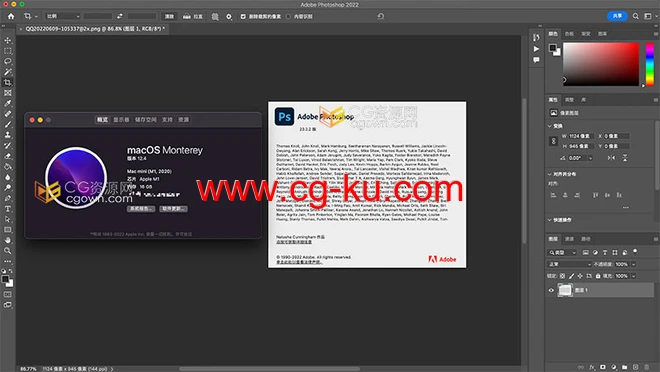Enable content-aware crop checkbox
Viewport: 660px width, 372px height.
[288, 16]
